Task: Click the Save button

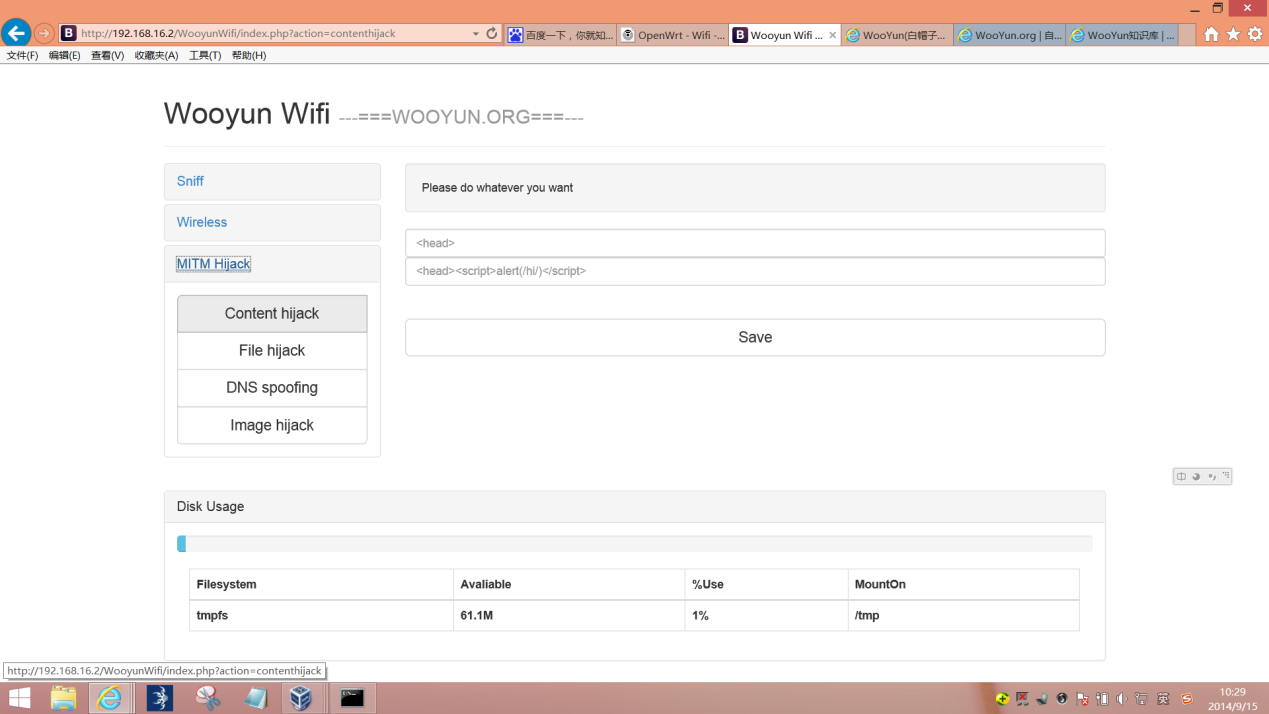Action: pyautogui.click(x=755, y=337)
